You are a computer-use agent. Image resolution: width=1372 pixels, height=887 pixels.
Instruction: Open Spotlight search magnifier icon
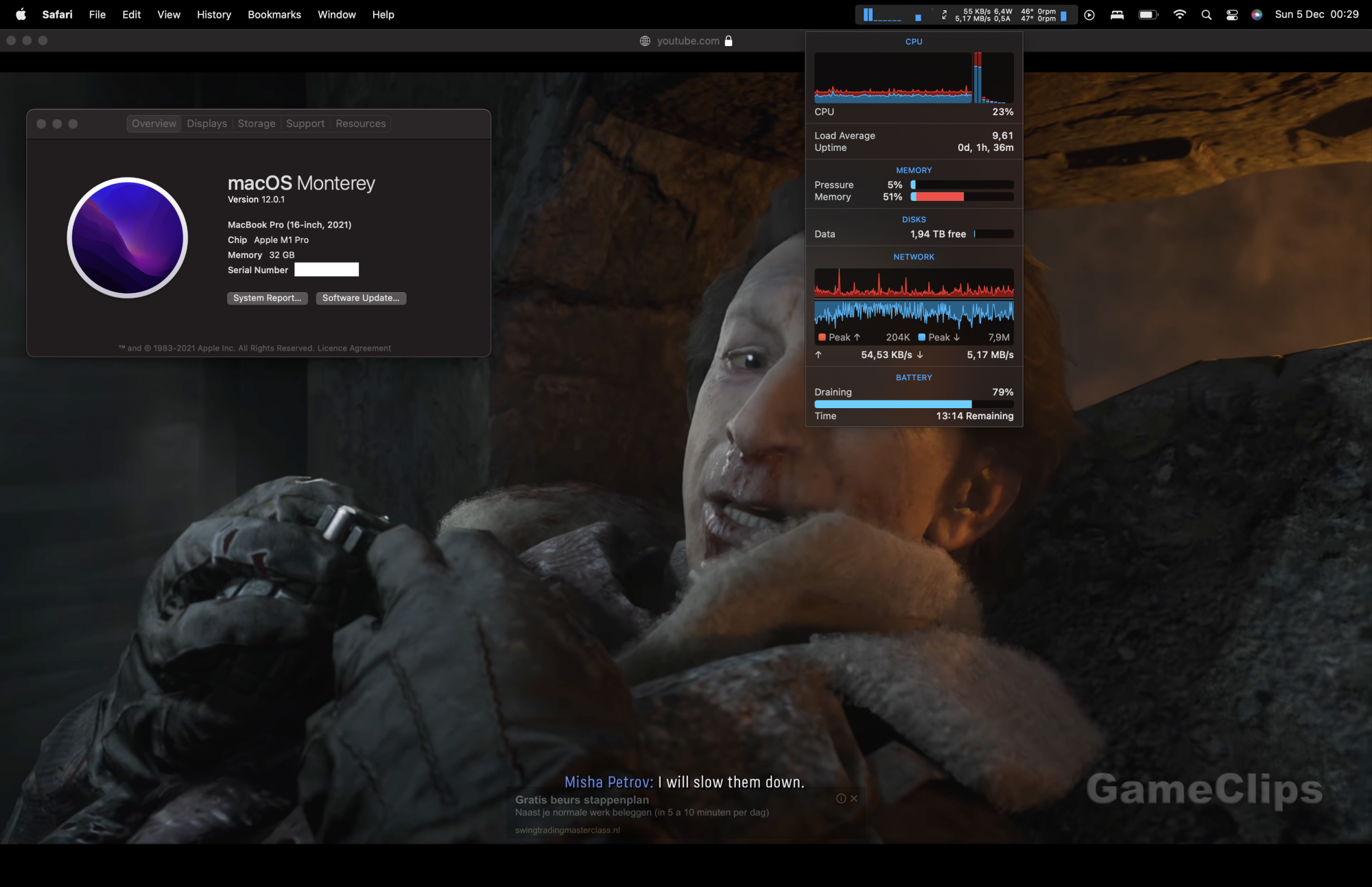click(x=1206, y=14)
